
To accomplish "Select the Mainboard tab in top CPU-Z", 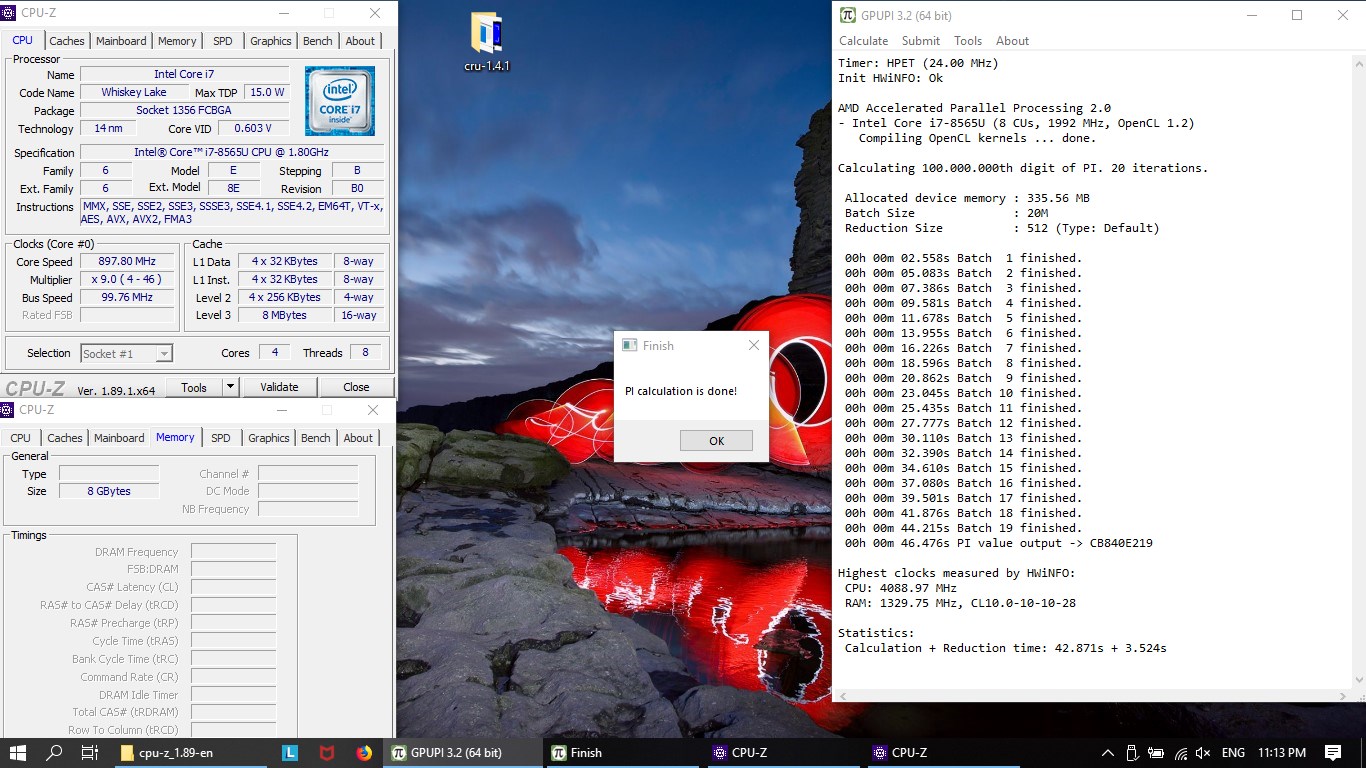I will [x=122, y=41].
